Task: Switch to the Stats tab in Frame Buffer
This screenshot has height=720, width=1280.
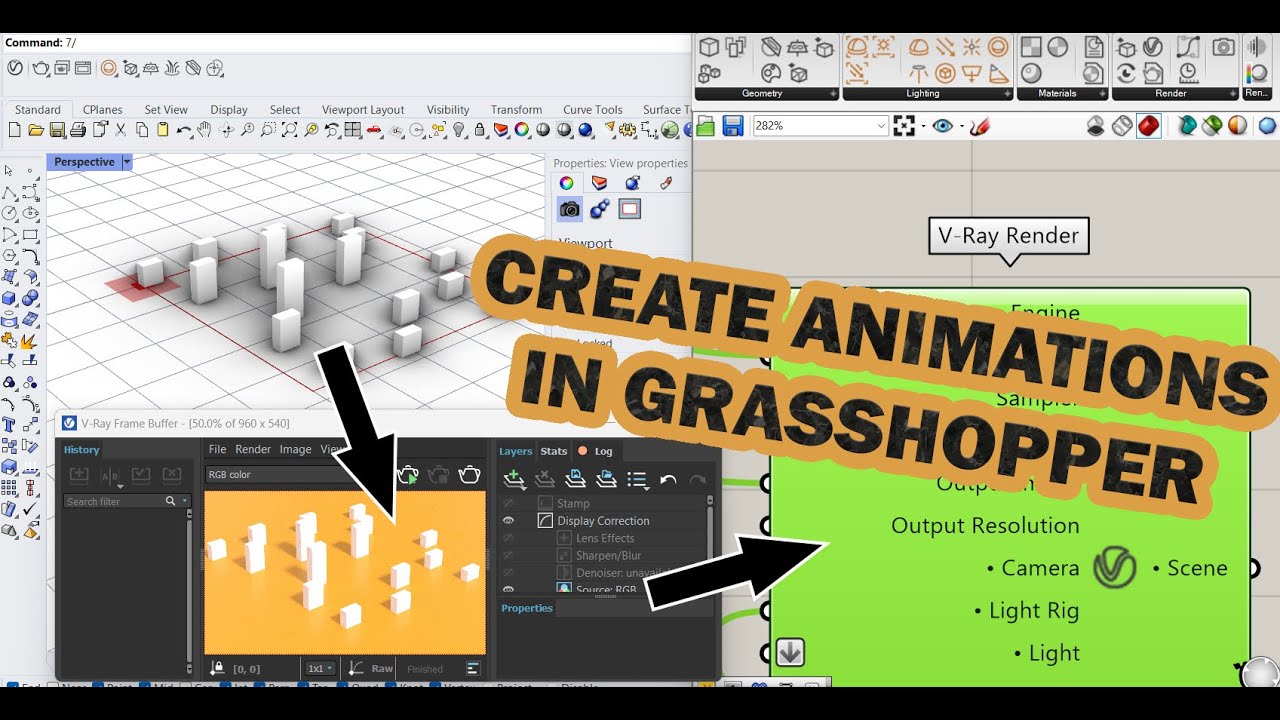Action: (x=554, y=451)
